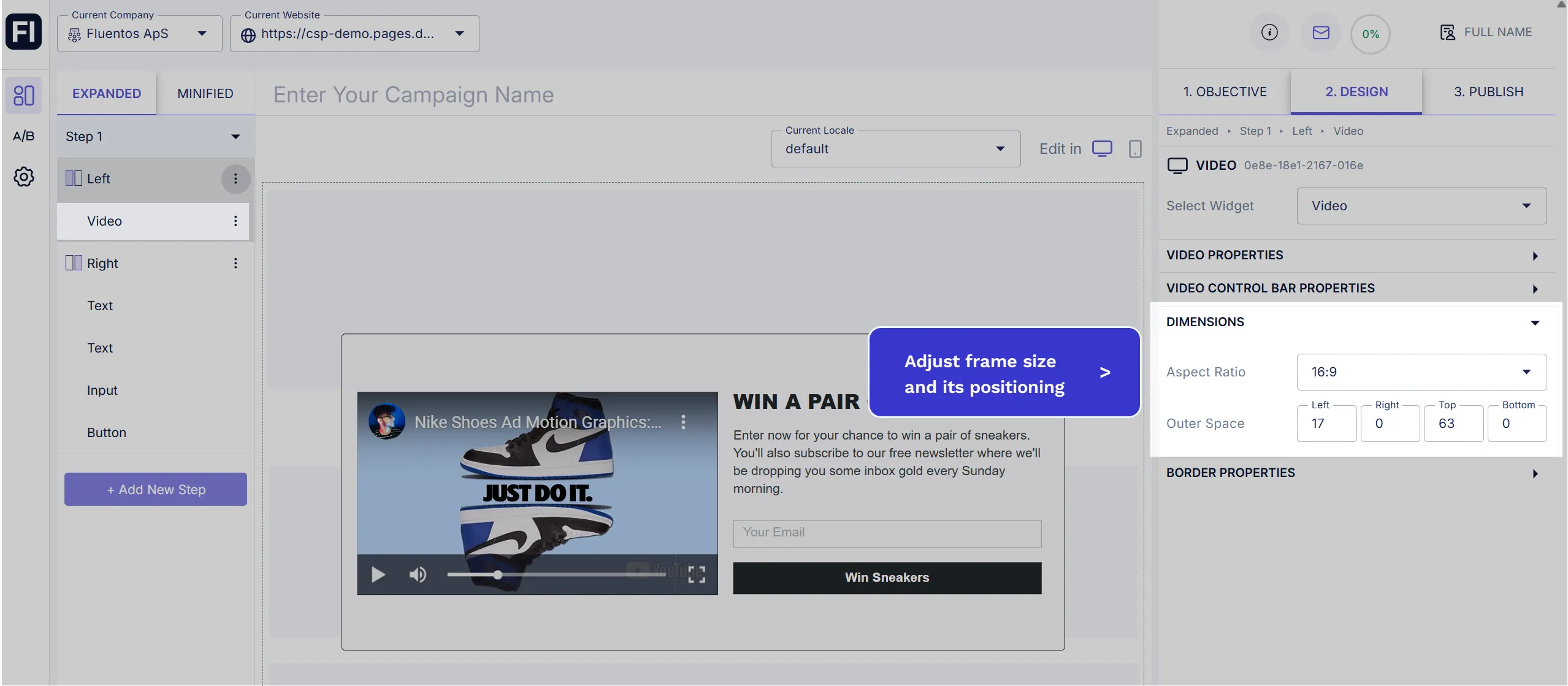
Task: Click the tooltip next arrow
Action: tap(1105, 373)
